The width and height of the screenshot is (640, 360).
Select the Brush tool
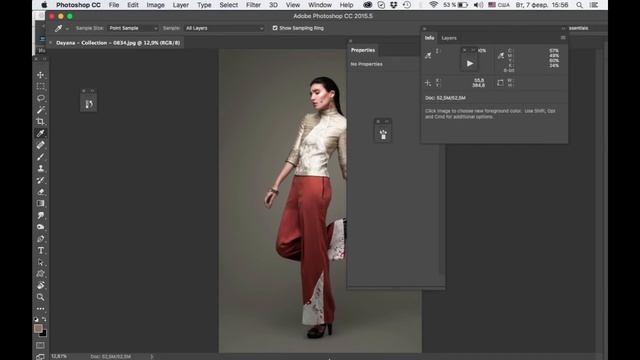pos(40,157)
